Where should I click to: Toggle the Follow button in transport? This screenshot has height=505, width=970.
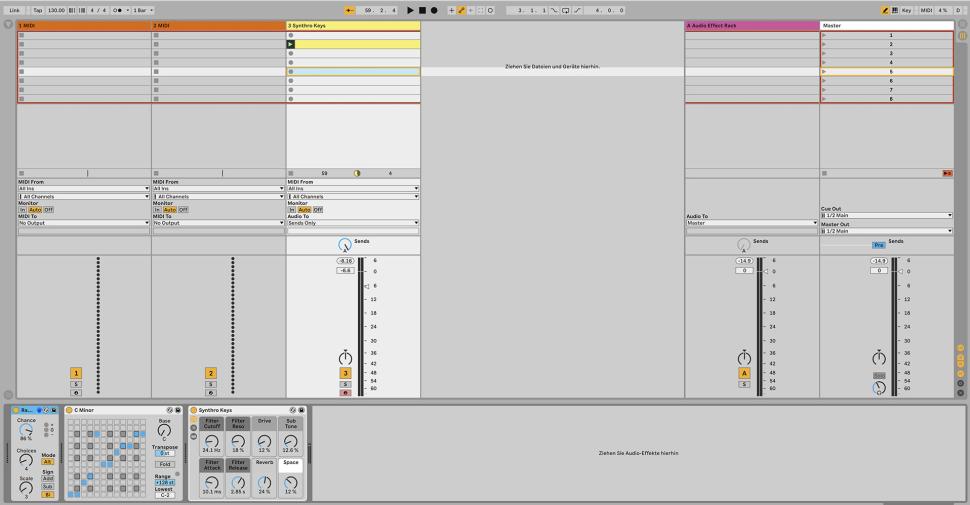tap(350, 11)
